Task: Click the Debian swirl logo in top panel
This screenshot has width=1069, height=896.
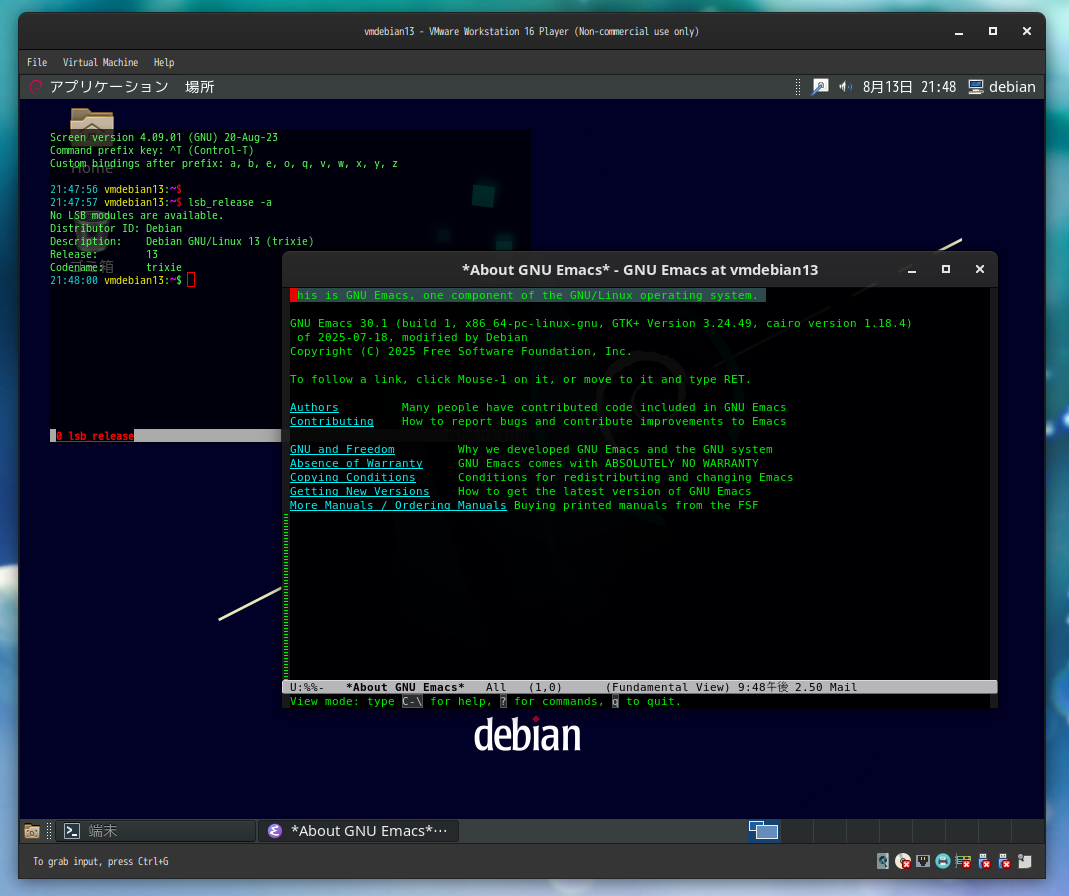Action: (x=35, y=87)
